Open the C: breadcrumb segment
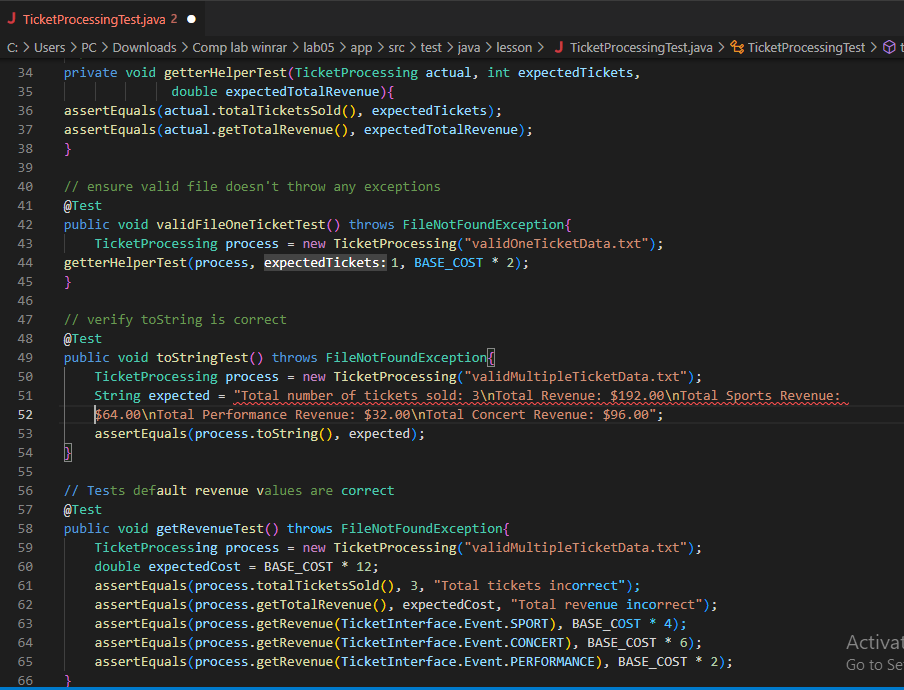904x690 pixels. point(12,48)
